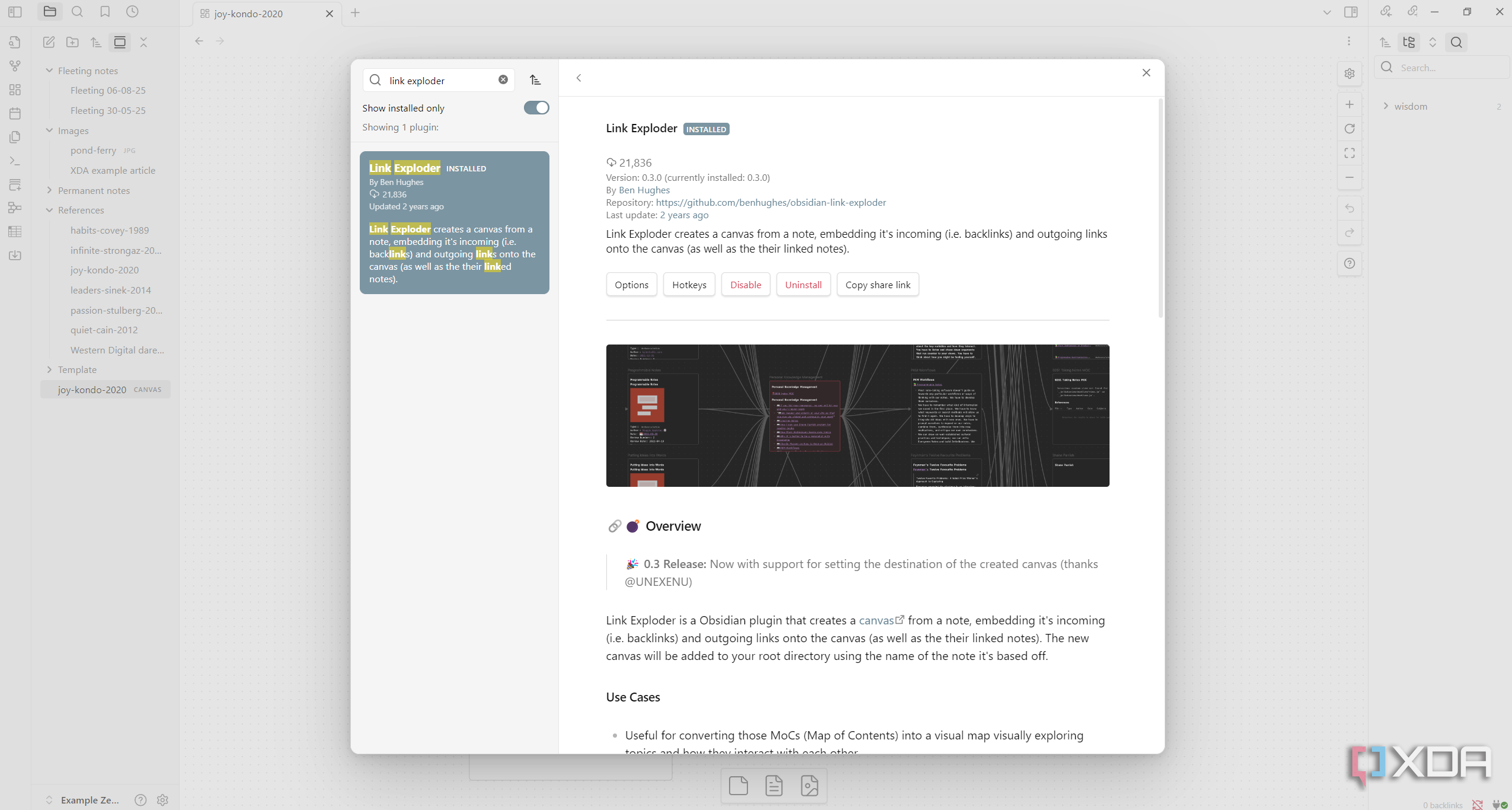Open the tab list dropdown arrow

[x=1327, y=12]
